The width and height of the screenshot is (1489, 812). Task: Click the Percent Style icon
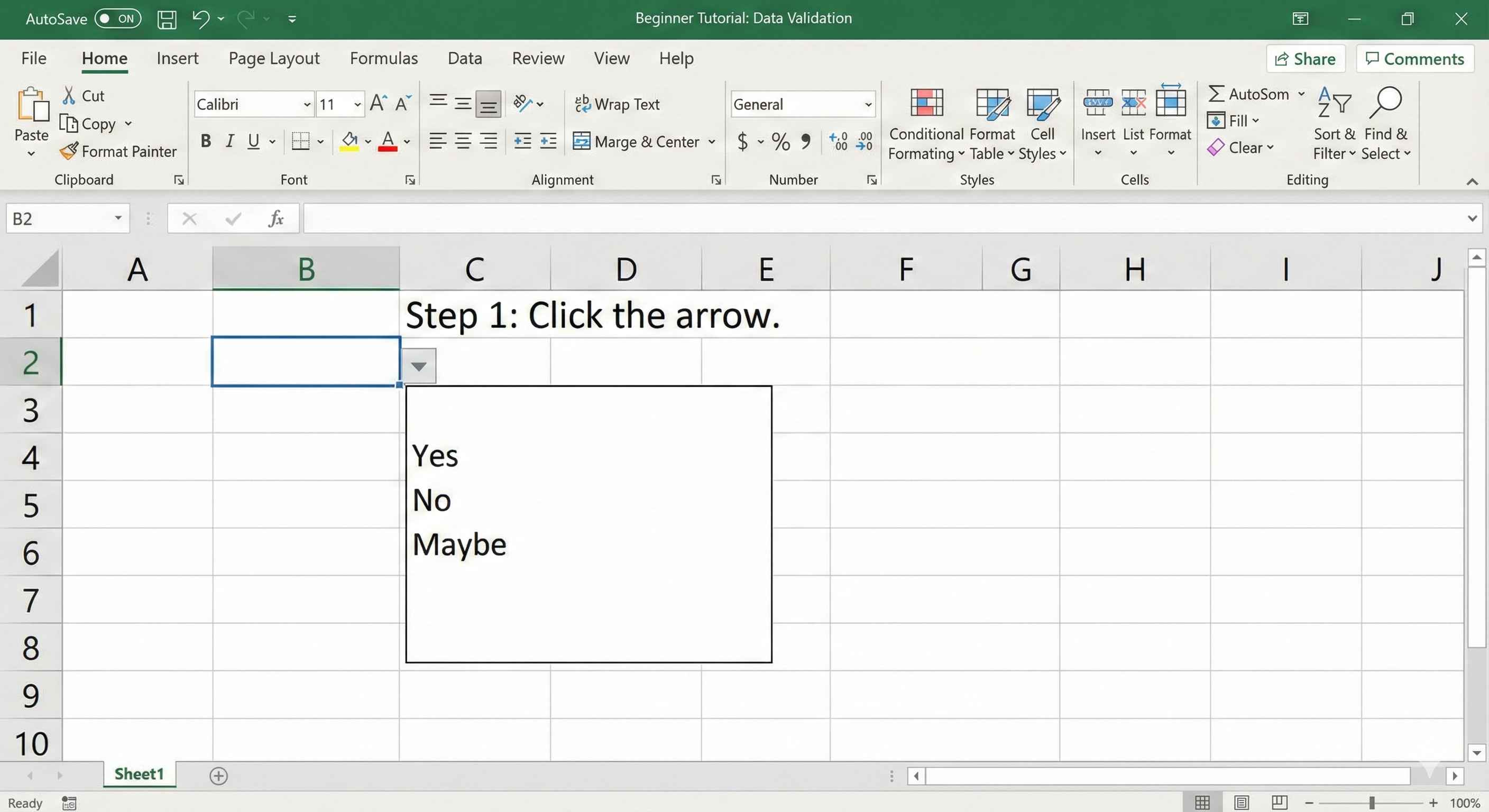tap(780, 142)
